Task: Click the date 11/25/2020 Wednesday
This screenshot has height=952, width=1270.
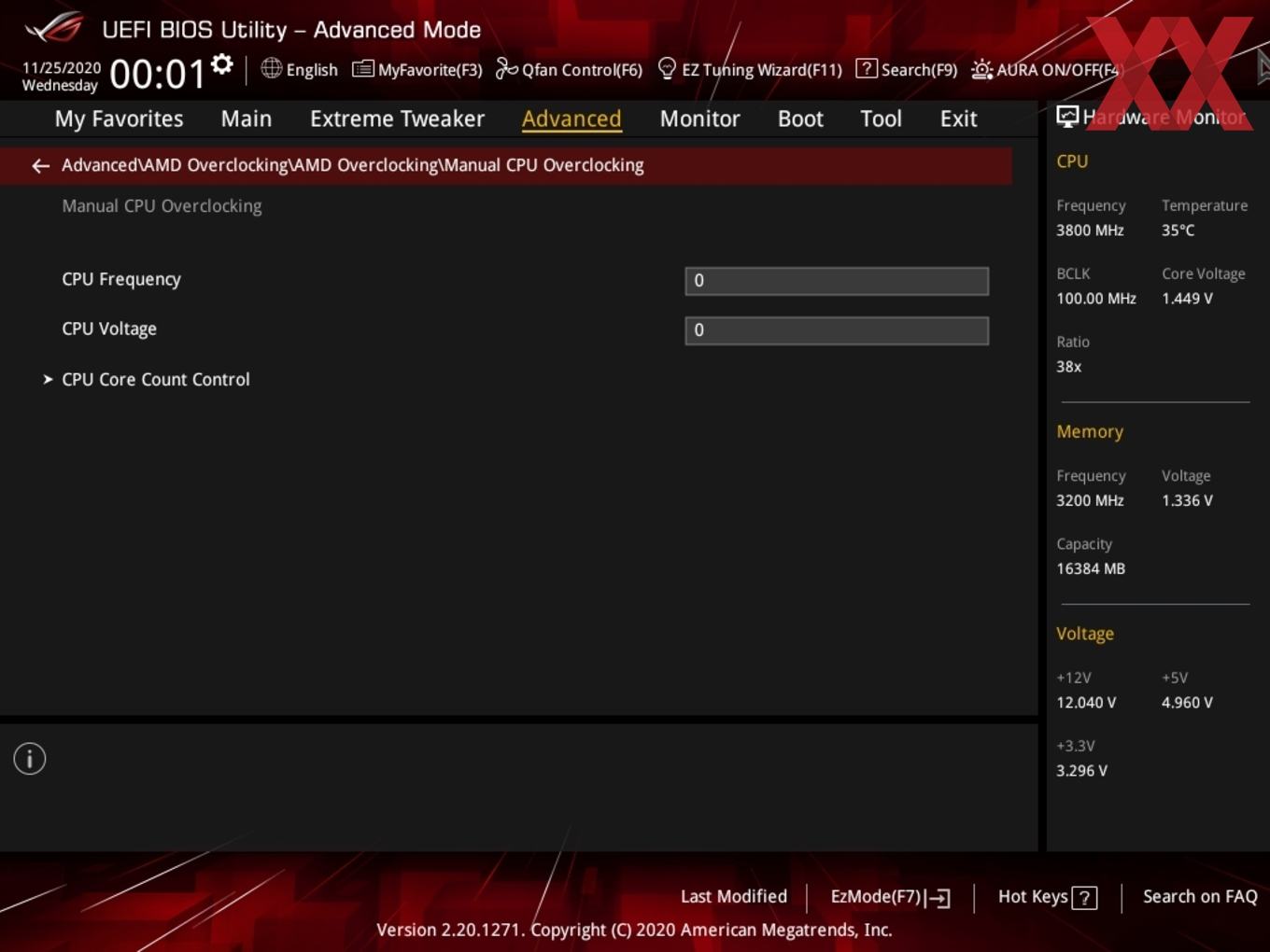Action: 61,77
